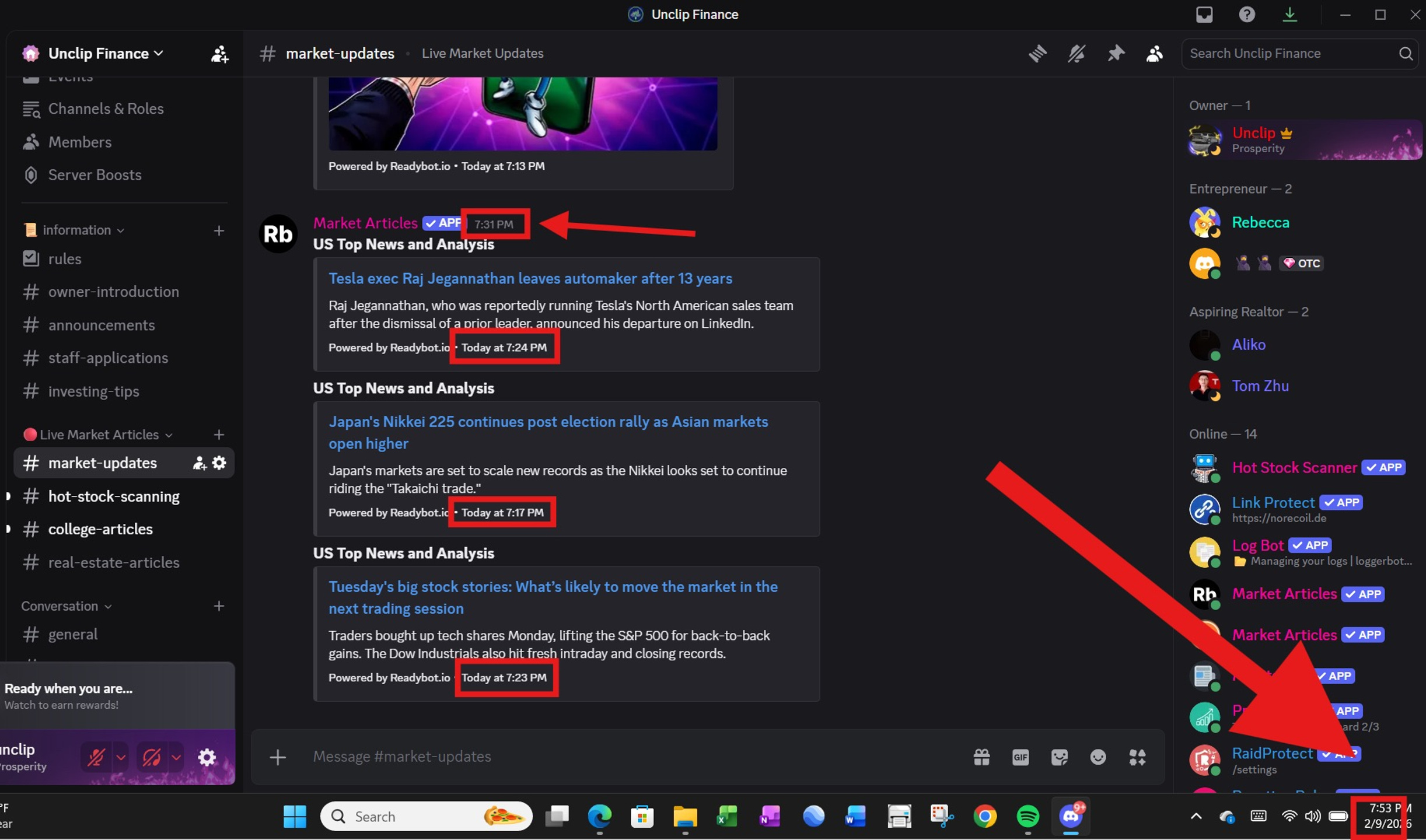1426x840 pixels.
Task: Open the gift icon in message bar
Action: tap(981, 757)
